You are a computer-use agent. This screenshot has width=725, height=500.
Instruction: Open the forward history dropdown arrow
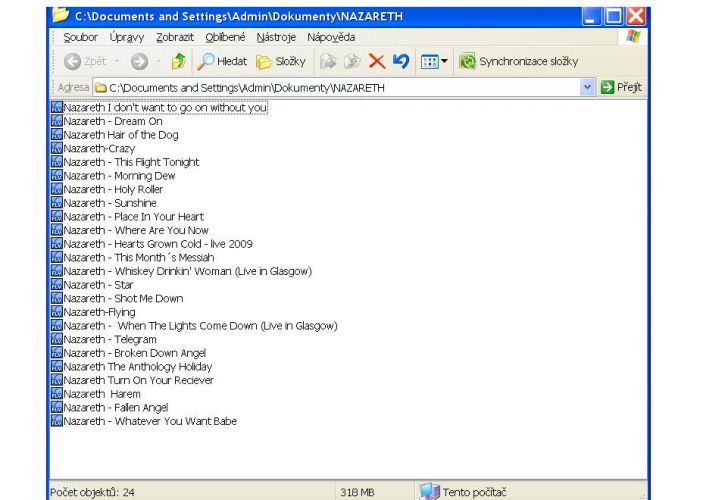point(158,62)
